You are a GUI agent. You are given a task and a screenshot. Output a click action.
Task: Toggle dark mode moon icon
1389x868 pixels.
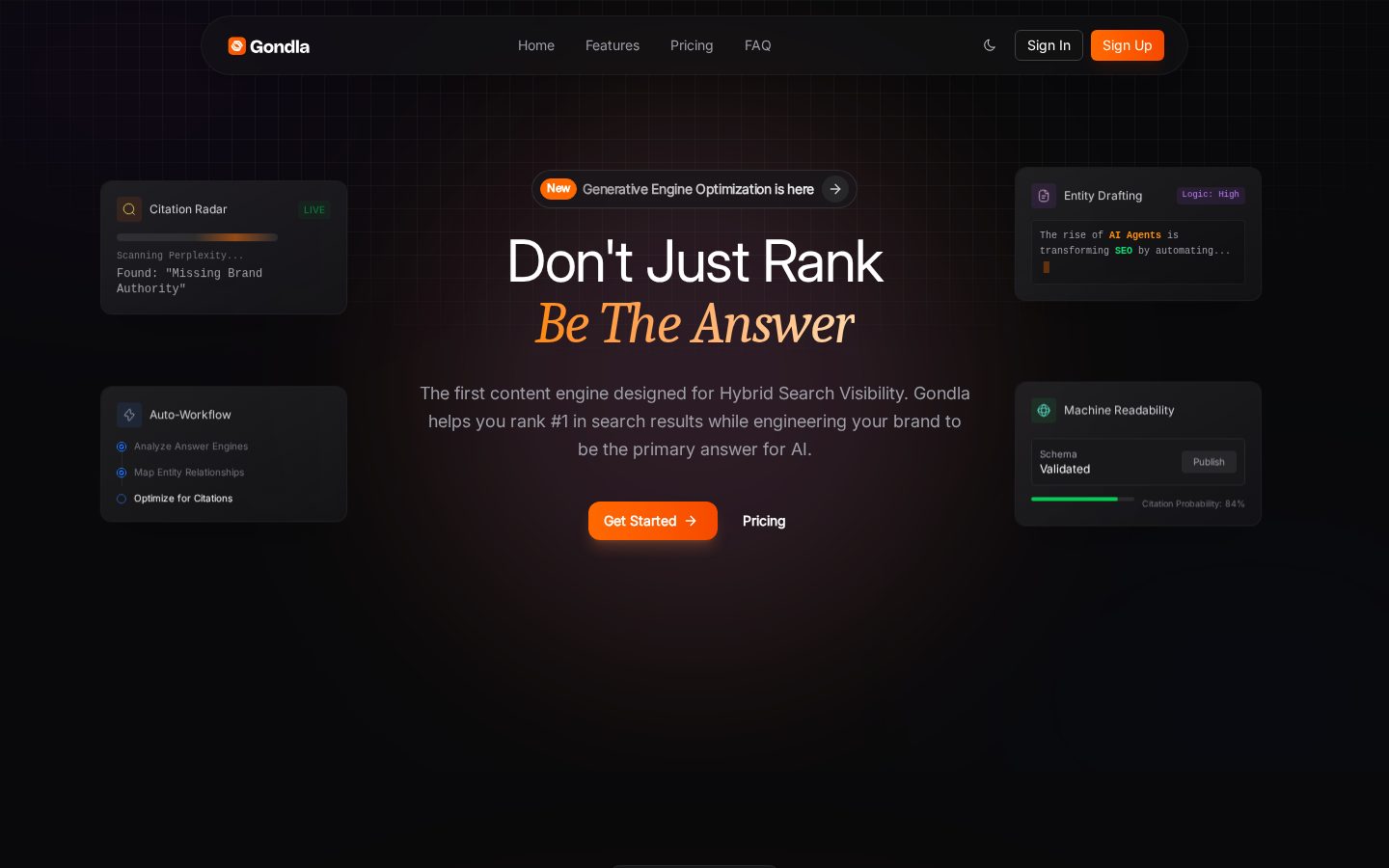click(990, 45)
